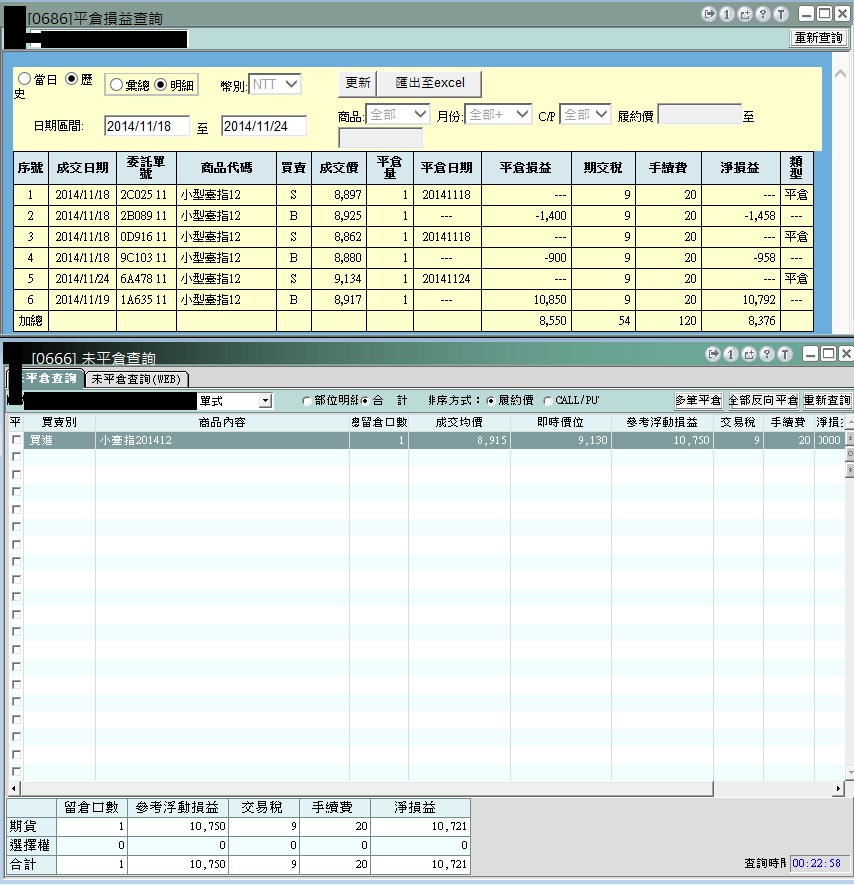Click the add-window icon in 平倉損益查詢 title bar
Viewport: 854px width, 885px height.
pos(745,14)
